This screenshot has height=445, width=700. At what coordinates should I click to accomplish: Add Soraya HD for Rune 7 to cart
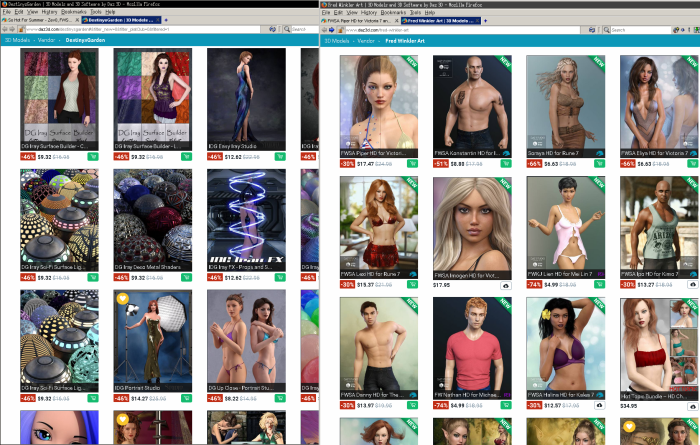coord(600,164)
